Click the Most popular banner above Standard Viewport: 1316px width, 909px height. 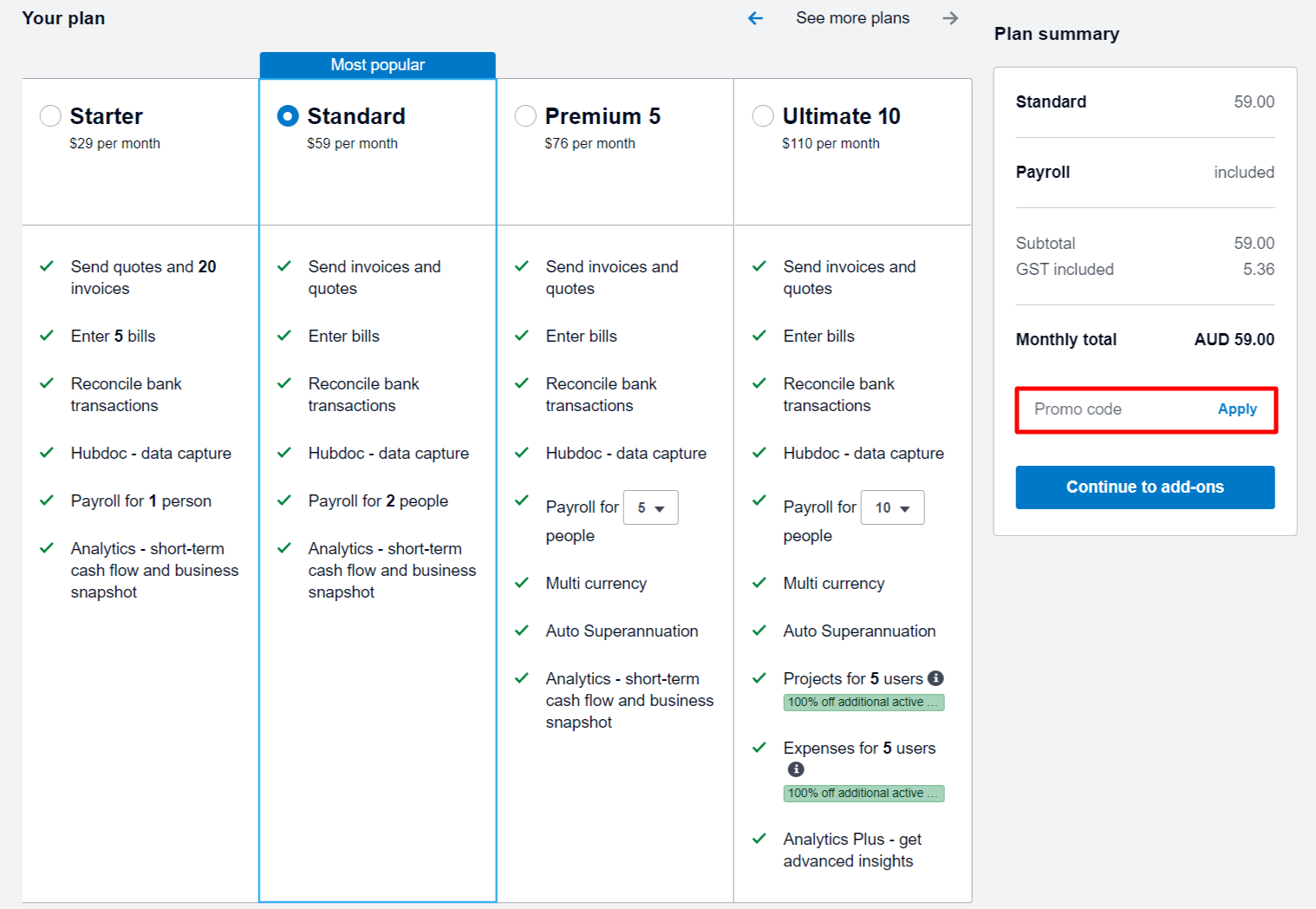click(x=377, y=64)
